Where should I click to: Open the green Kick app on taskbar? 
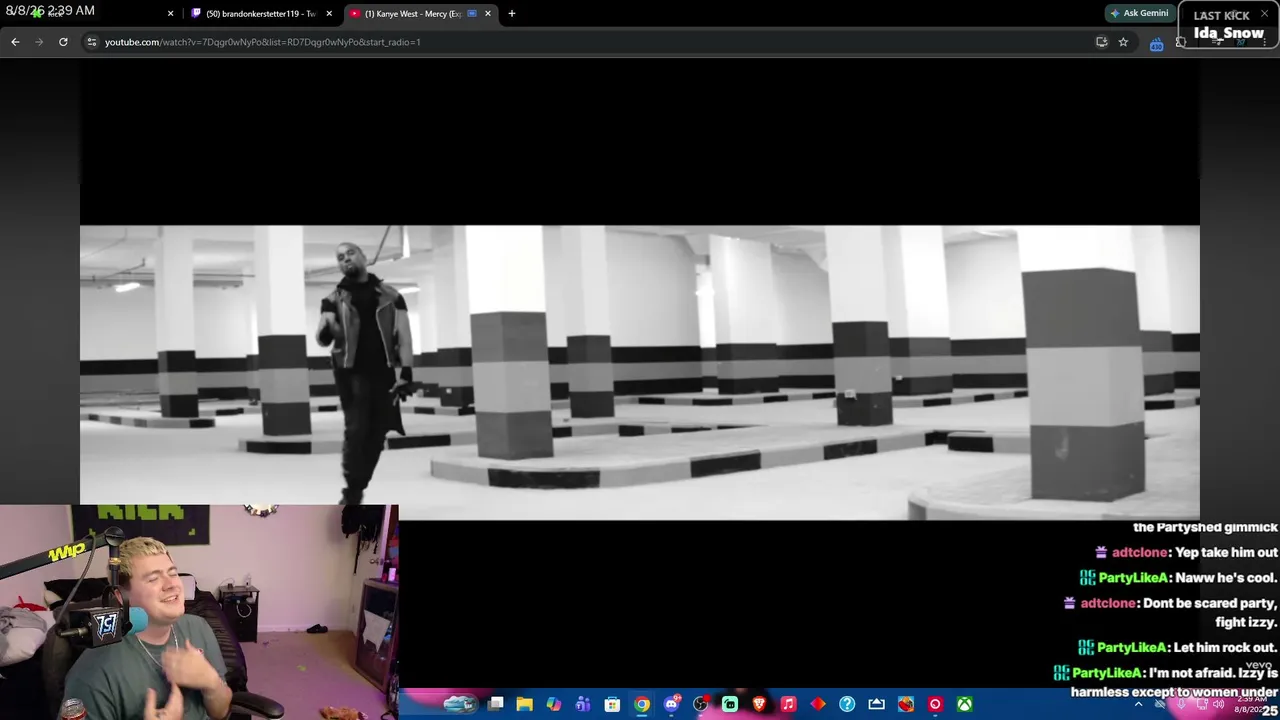(x=730, y=704)
